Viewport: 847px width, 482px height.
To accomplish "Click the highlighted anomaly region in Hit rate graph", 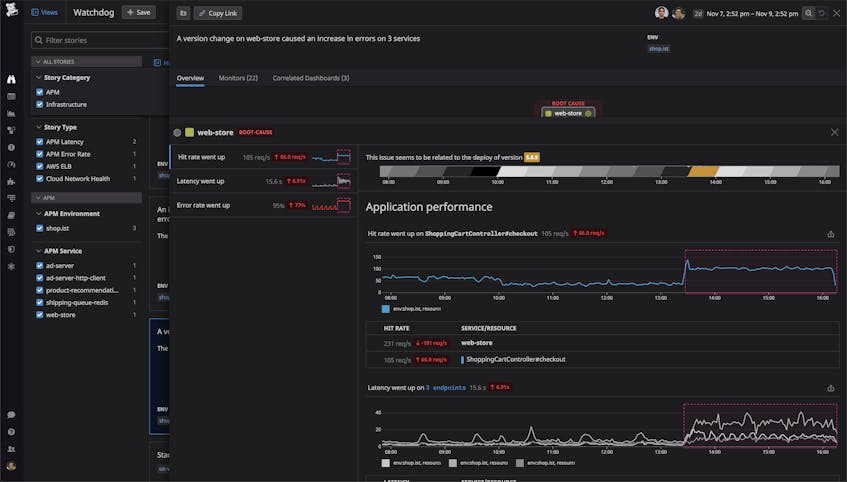I will click(761, 271).
